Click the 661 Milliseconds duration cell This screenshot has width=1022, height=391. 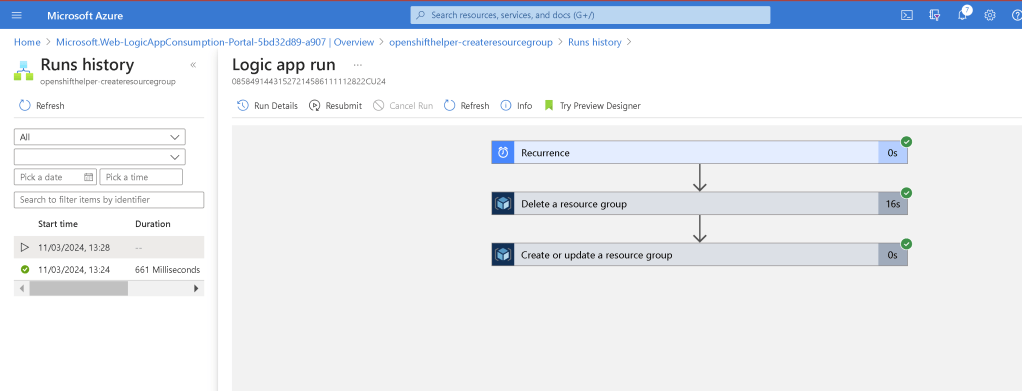tap(168, 269)
